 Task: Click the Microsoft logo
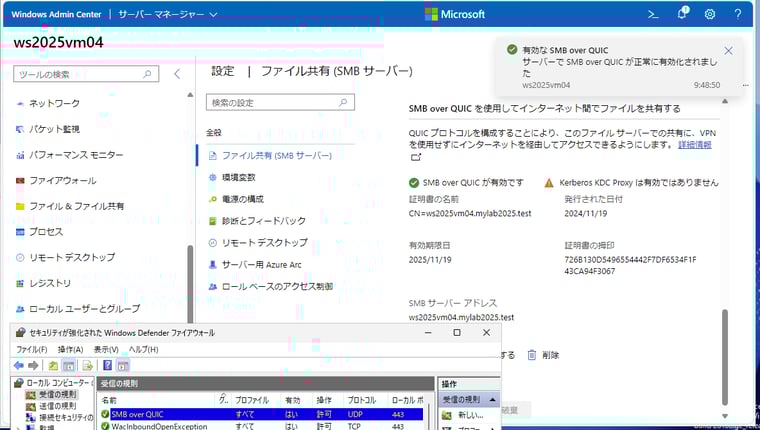455,15
